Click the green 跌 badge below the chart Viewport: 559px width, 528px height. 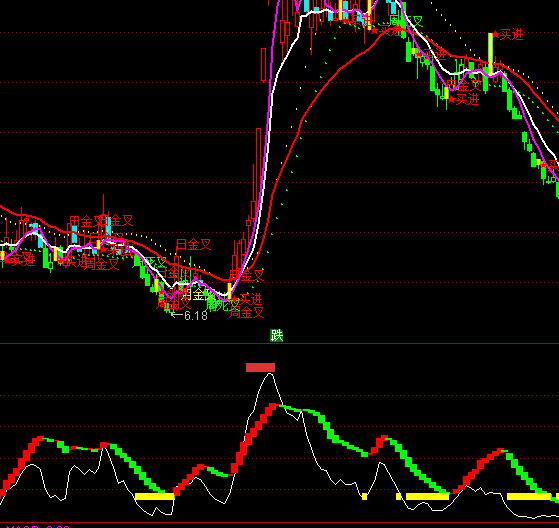coord(277,335)
